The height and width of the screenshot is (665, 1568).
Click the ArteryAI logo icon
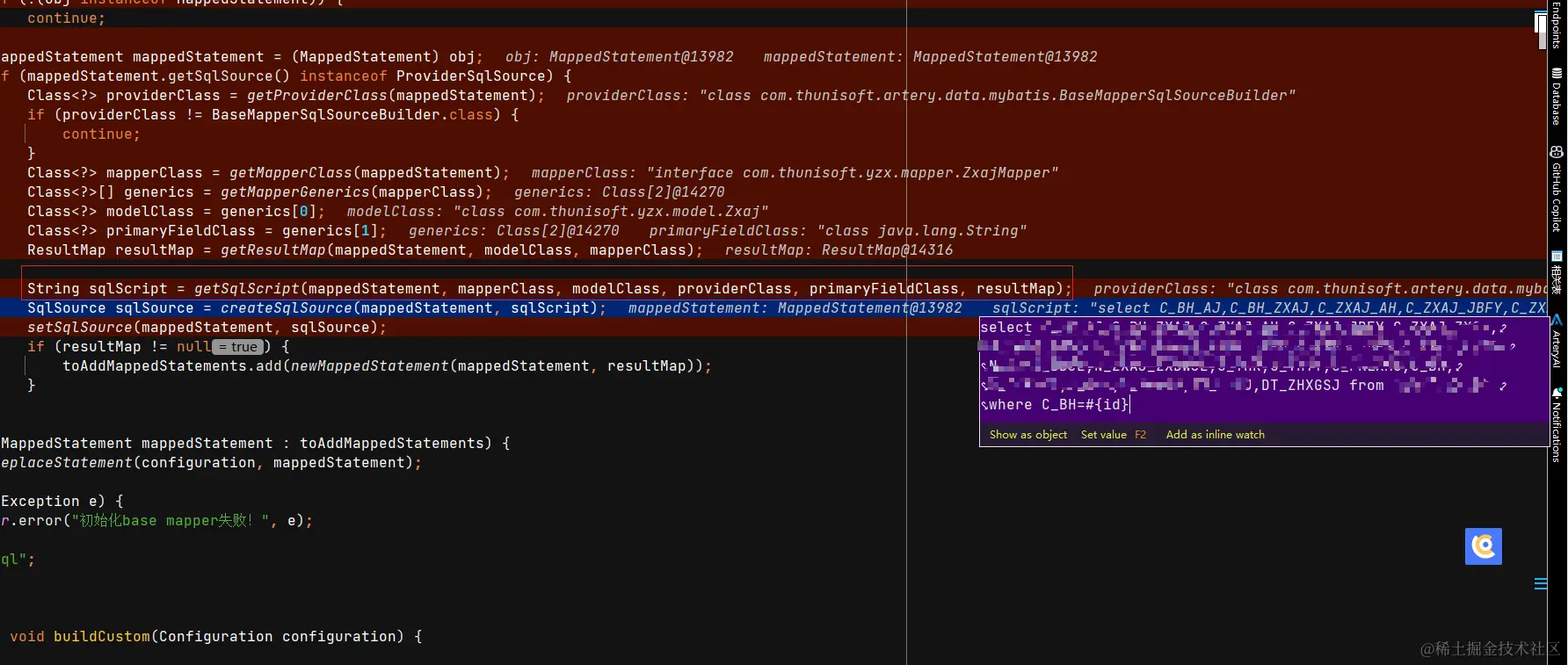(1557, 321)
